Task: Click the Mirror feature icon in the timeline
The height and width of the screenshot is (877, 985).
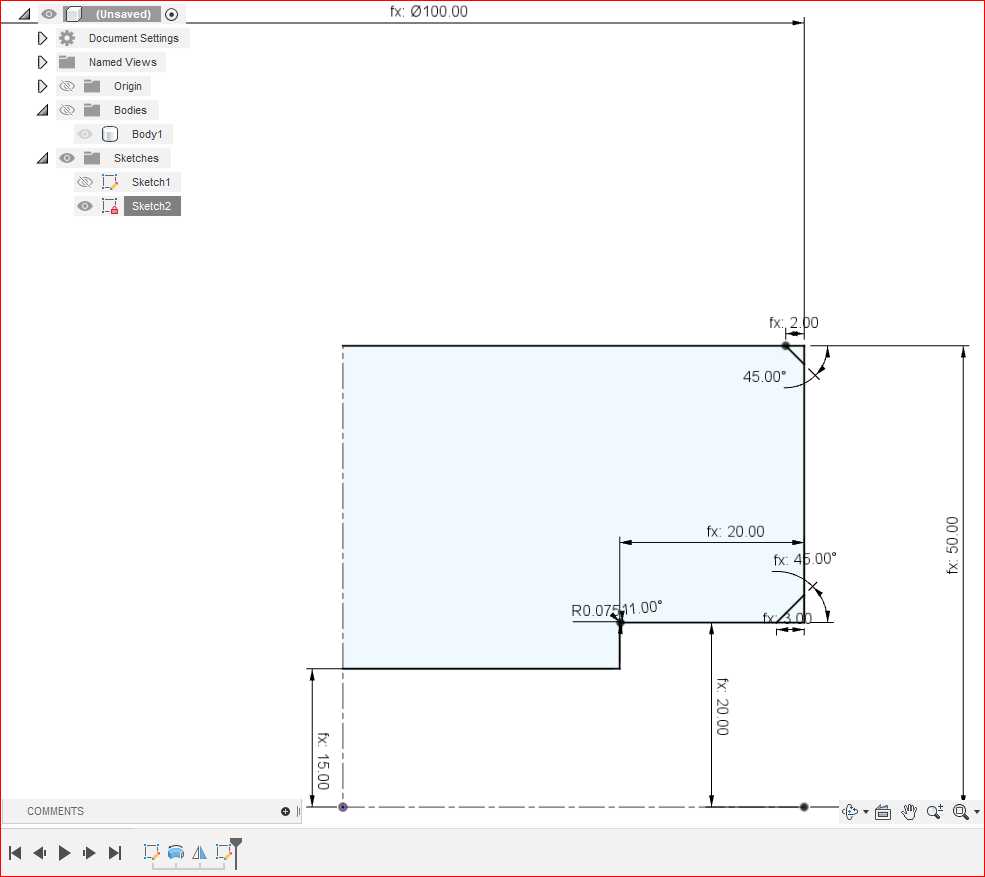Action: (x=198, y=852)
